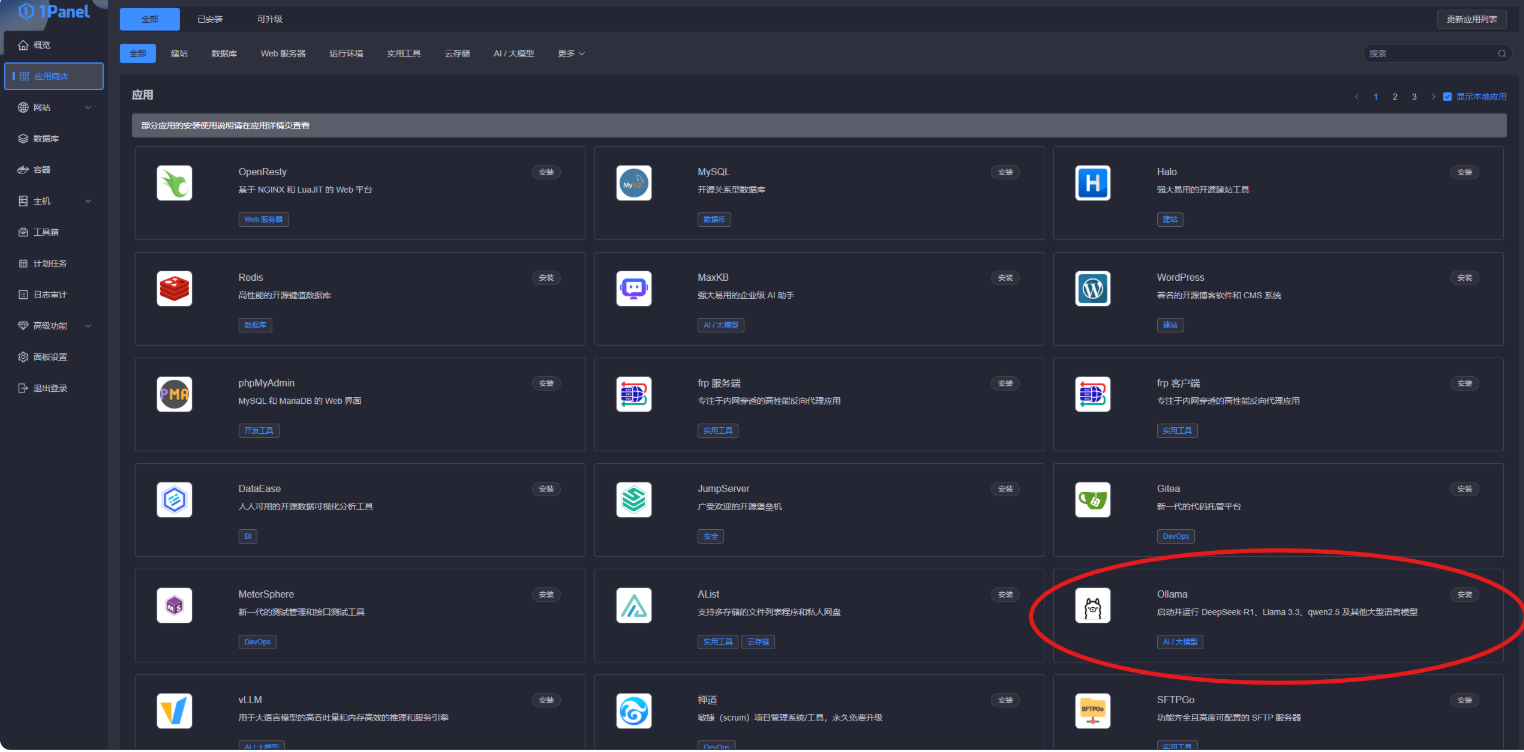This screenshot has width=1524, height=752.
Task: Open the SFTPGo app icon
Action: tap(1093, 711)
